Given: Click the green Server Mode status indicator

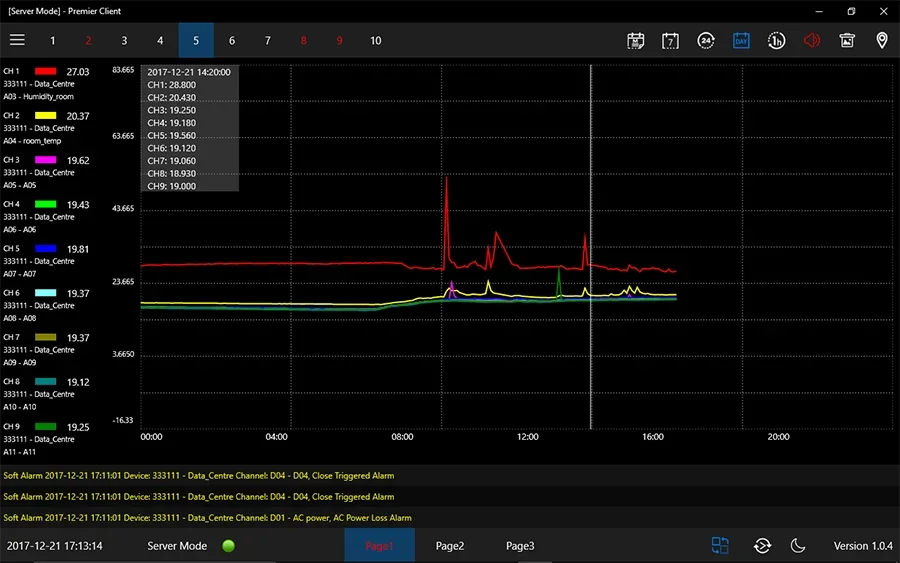Looking at the screenshot, I should 228,546.
